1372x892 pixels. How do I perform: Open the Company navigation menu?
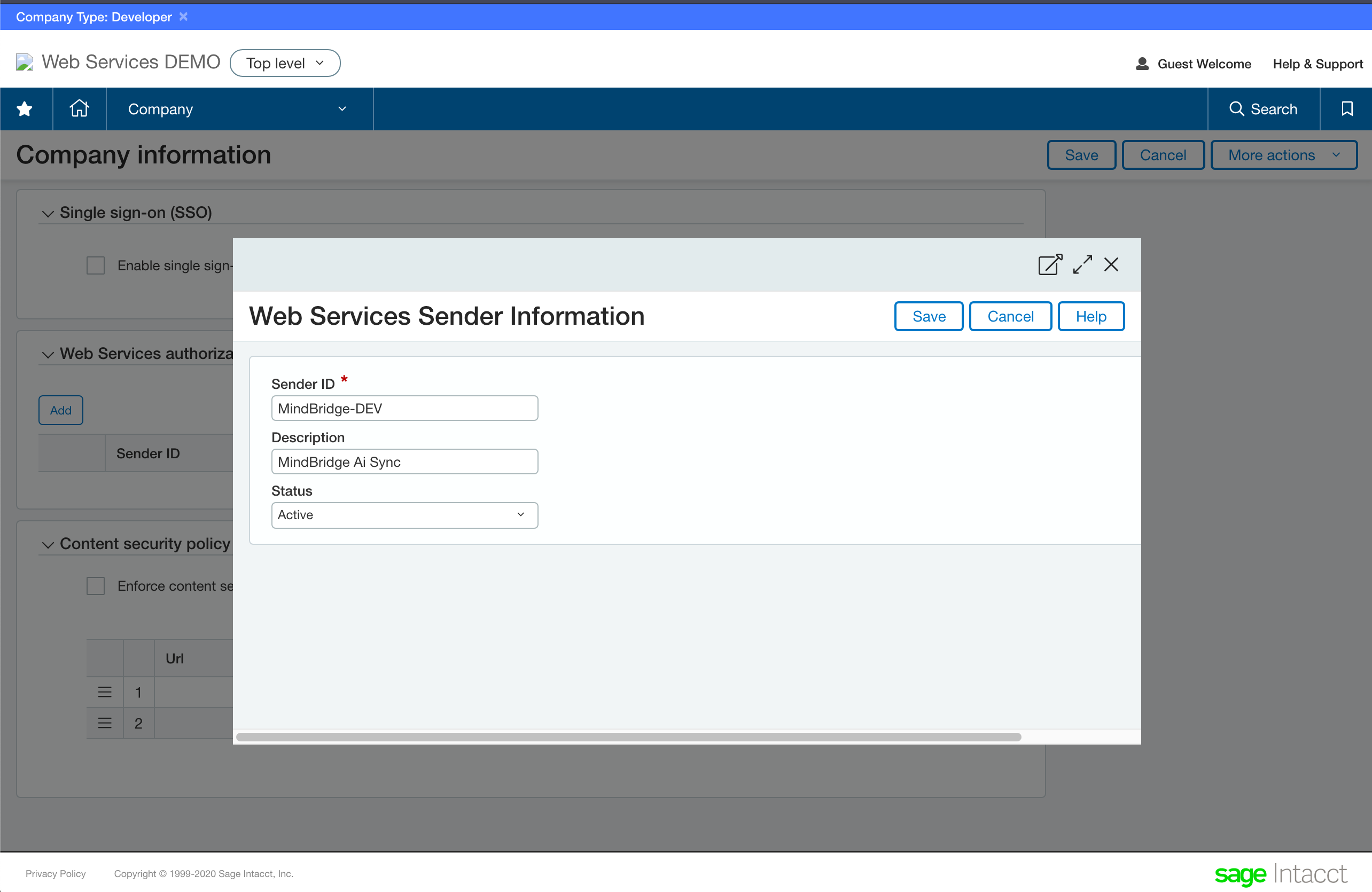239,109
